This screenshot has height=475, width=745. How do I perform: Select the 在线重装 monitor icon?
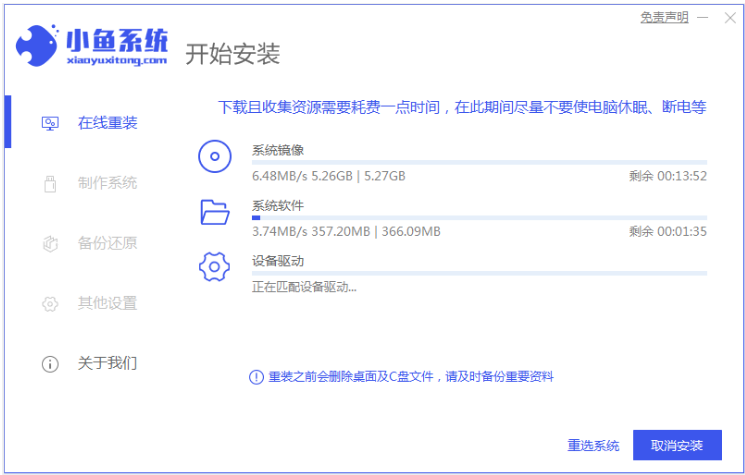[x=50, y=123]
